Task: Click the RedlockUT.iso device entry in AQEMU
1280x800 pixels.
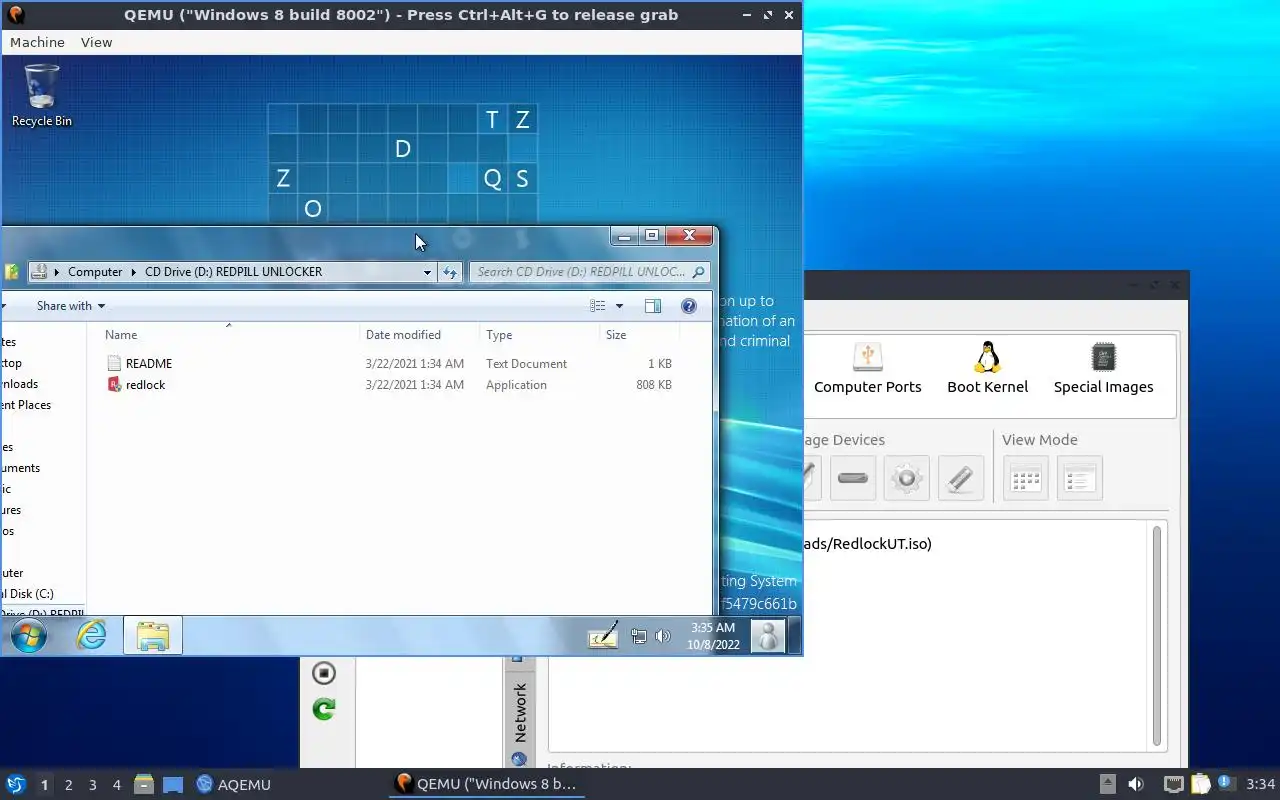Action: pos(867,544)
